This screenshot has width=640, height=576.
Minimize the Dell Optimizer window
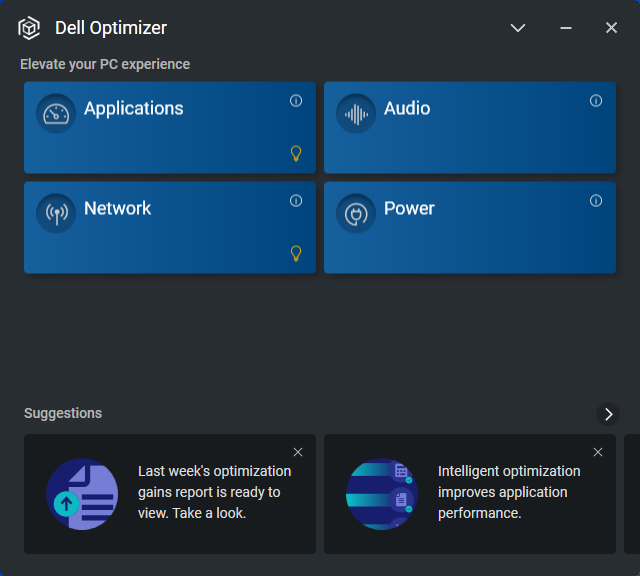pos(566,28)
